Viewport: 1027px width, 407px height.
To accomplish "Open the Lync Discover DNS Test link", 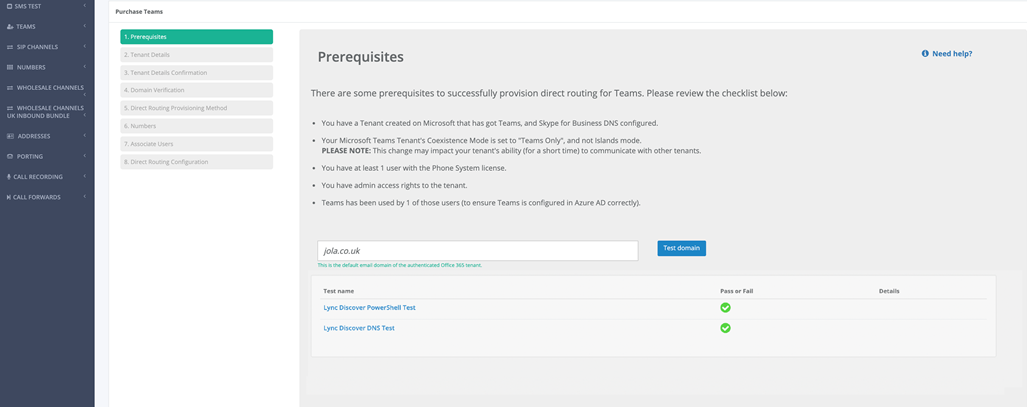I will point(359,328).
